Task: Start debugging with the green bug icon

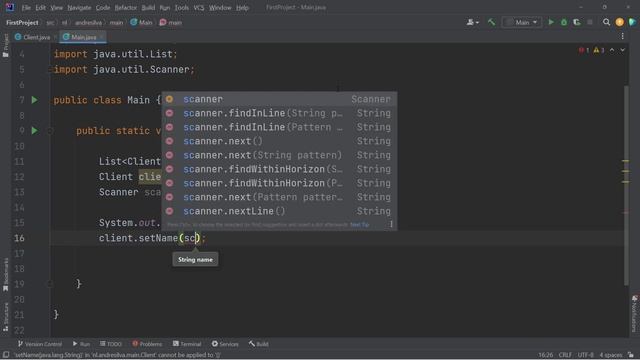Action: pyautogui.click(x=564, y=22)
